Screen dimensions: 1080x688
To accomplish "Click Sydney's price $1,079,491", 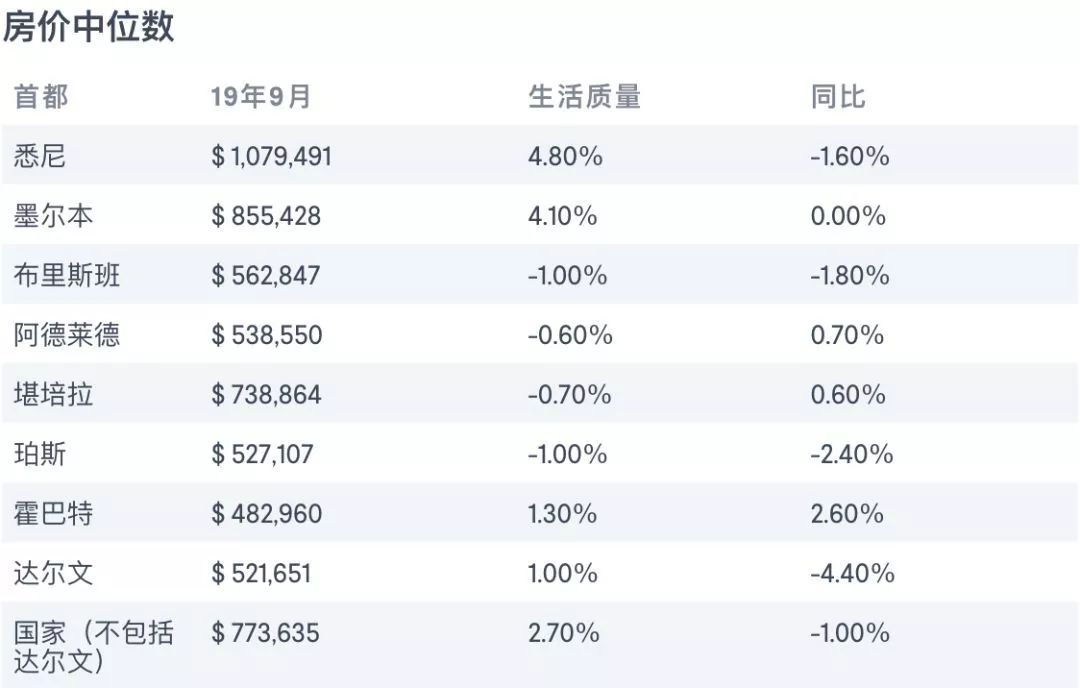I will pyautogui.click(x=271, y=156).
